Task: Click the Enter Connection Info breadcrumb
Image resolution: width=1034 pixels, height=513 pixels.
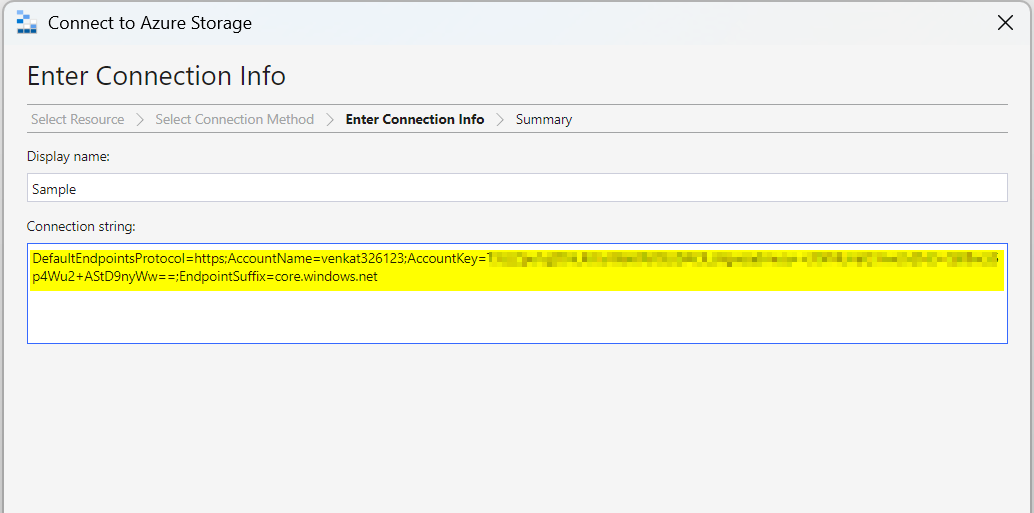Action: pos(415,119)
